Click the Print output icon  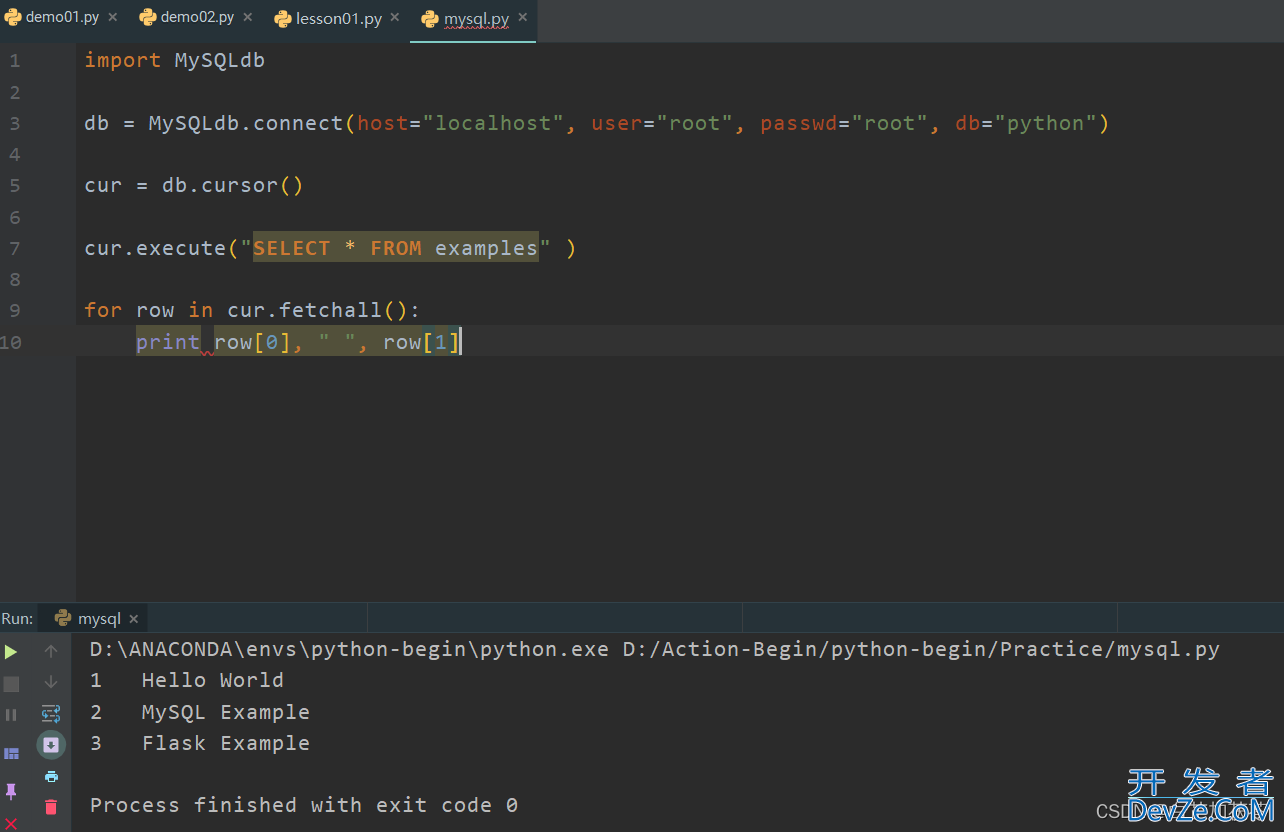(x=51, y=776)
